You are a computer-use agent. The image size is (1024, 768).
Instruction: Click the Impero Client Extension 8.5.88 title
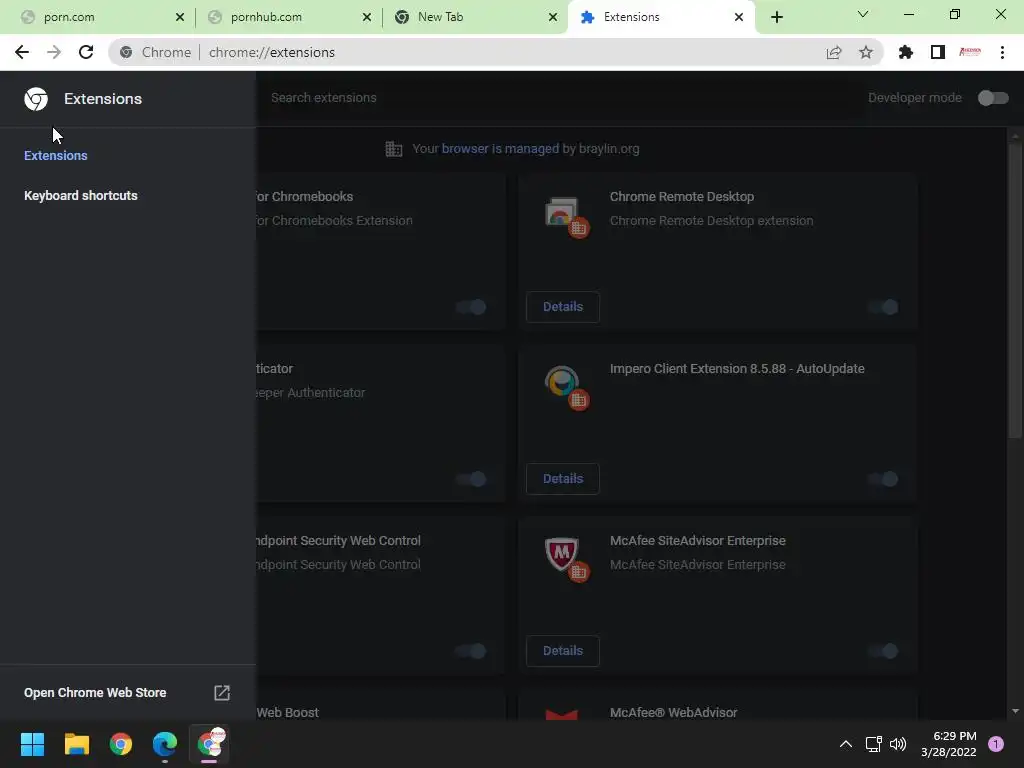tap(737, 368)
